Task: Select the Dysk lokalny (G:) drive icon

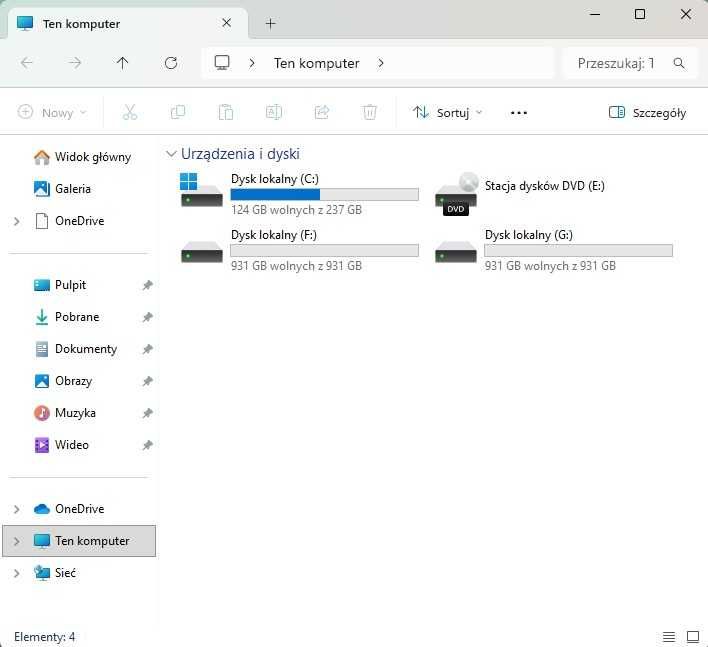Action: 456,252
